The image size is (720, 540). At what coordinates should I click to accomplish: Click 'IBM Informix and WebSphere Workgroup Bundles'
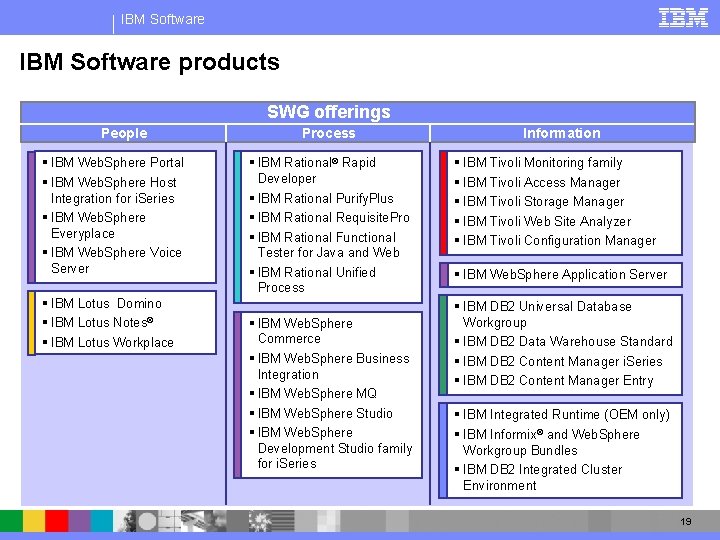[x=551, y=442]
